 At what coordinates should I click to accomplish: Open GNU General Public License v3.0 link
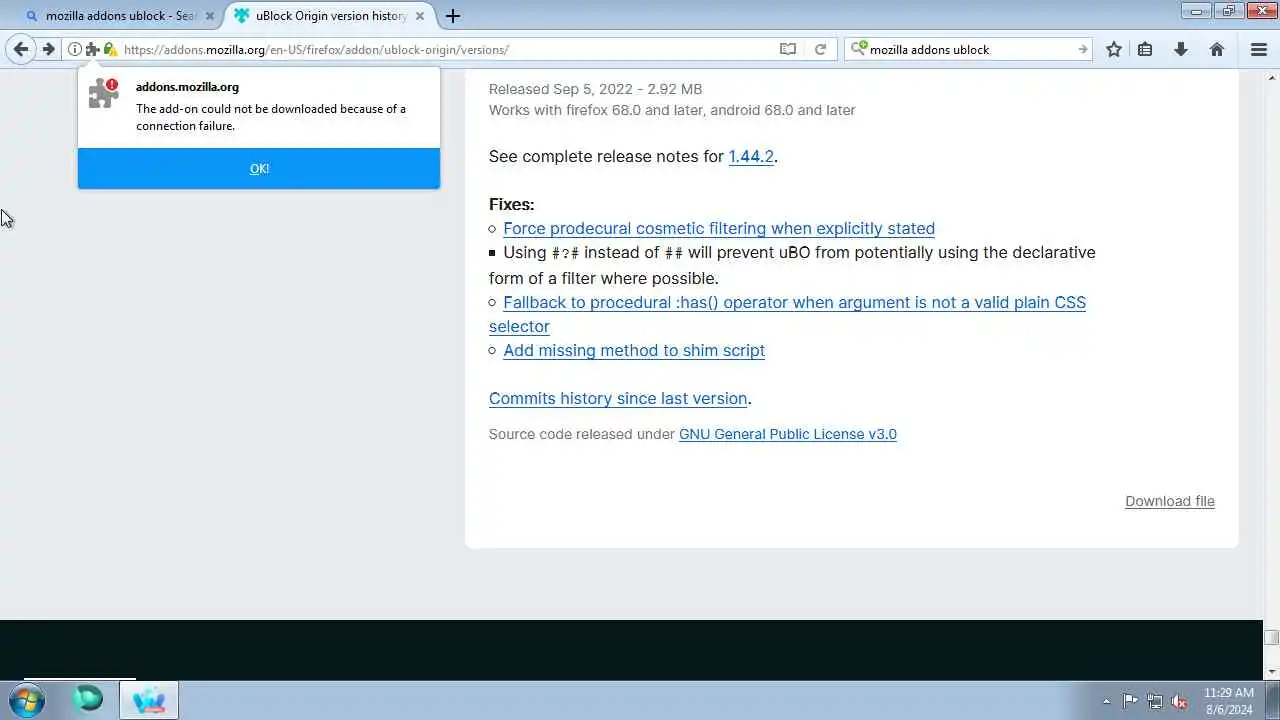tap(788, 434)
